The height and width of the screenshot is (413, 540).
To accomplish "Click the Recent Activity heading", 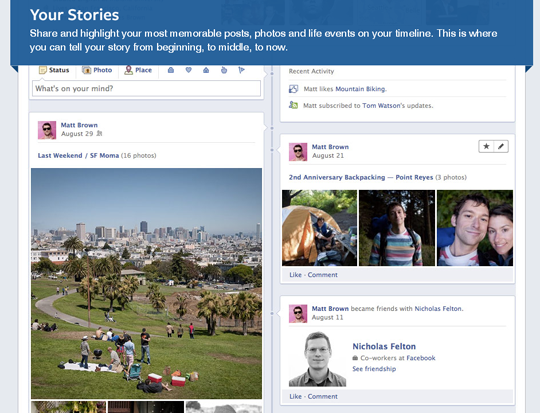I will pos(311,71).
